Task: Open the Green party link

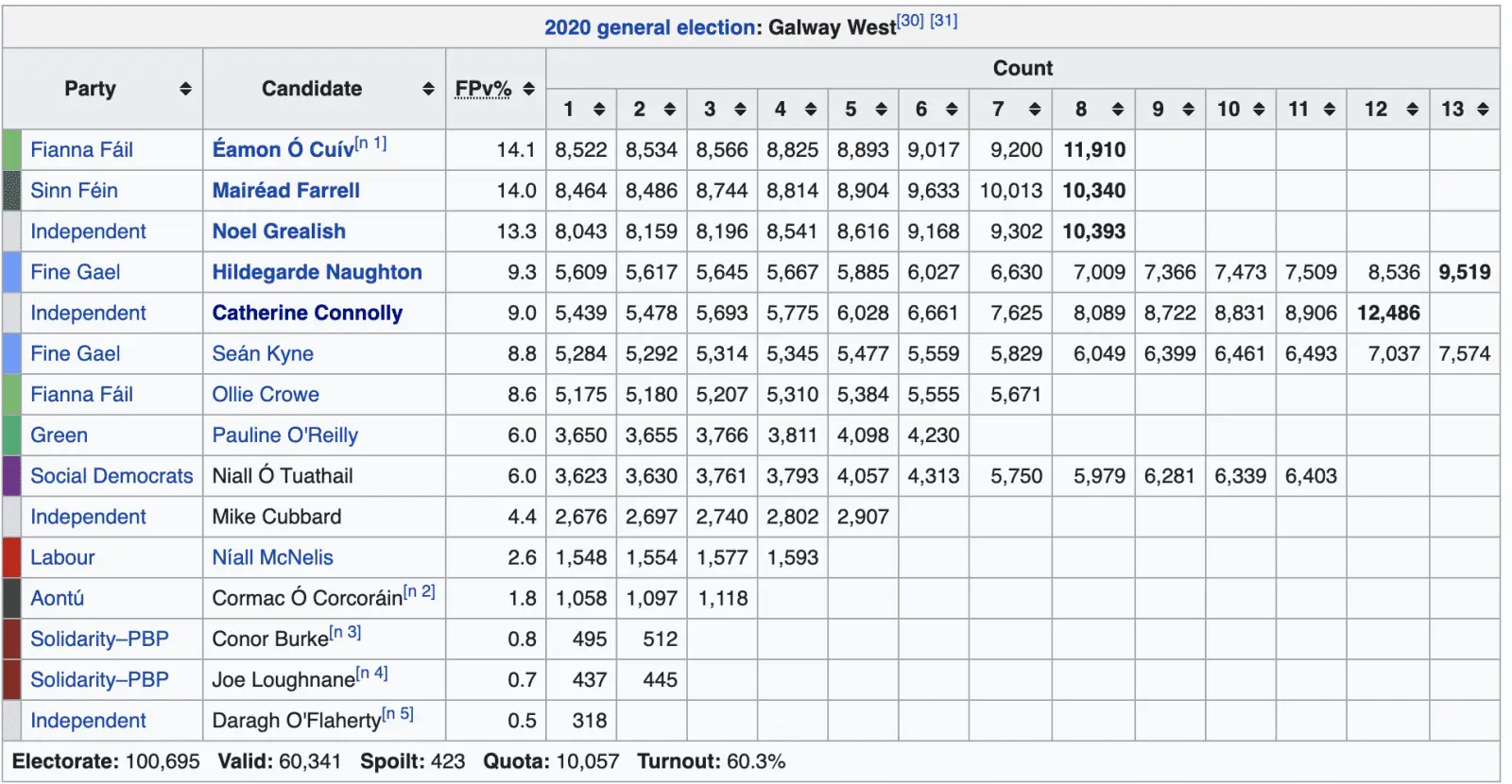Action: point(59,435)
